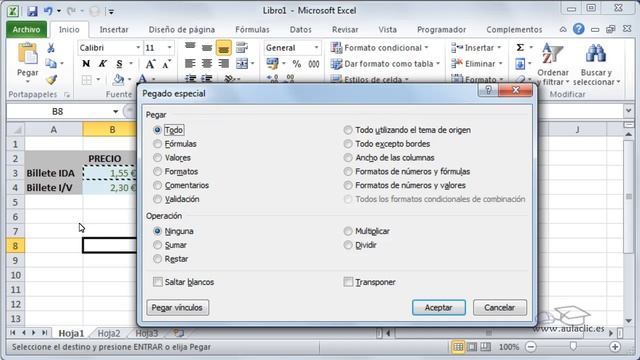Click the Cut scissors icon
Viewport: 640px width, 360px height.
pyautogui.click(x=51, y=48)
